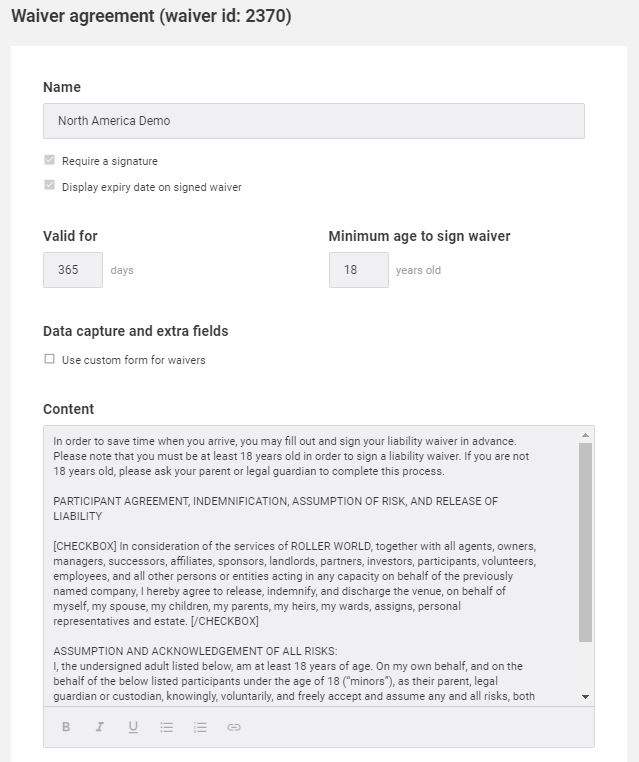Click the Waiver agreement page heading
639x762 pixels.
coord(151,16)
